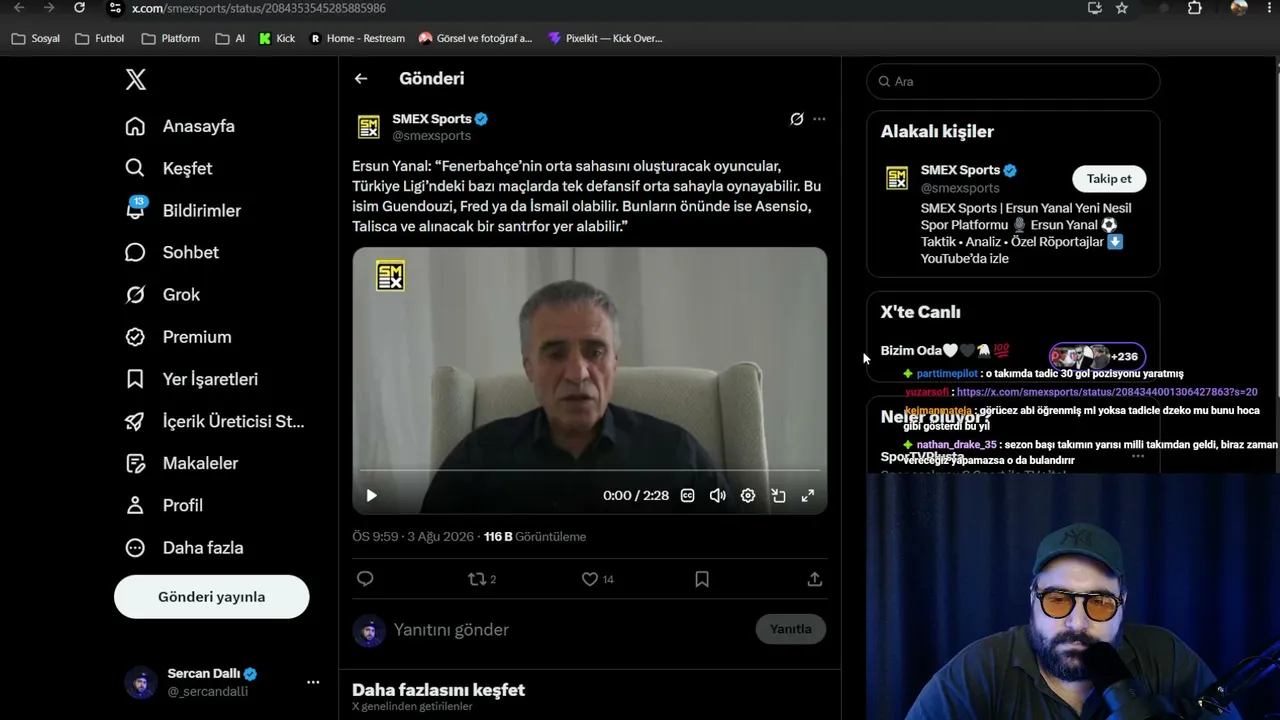The height and width of the screenshot is (720, 1280).
Task: Open the link in yuzarsofi's chat message
Action: click(1107, 392)
